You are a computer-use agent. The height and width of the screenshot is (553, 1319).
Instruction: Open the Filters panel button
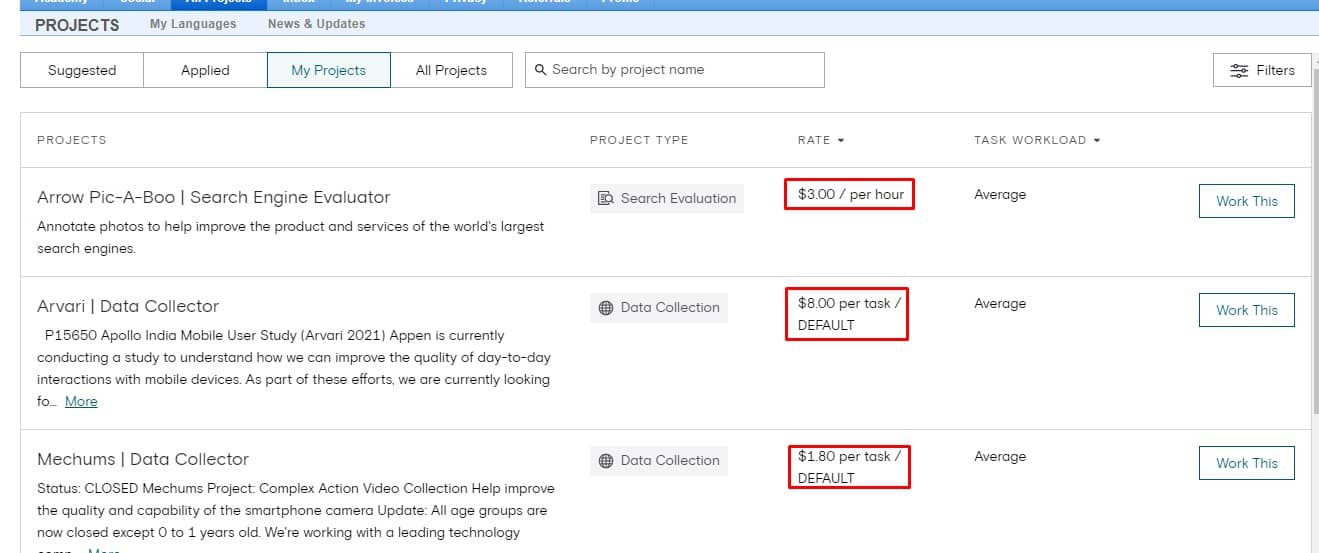1262,70
